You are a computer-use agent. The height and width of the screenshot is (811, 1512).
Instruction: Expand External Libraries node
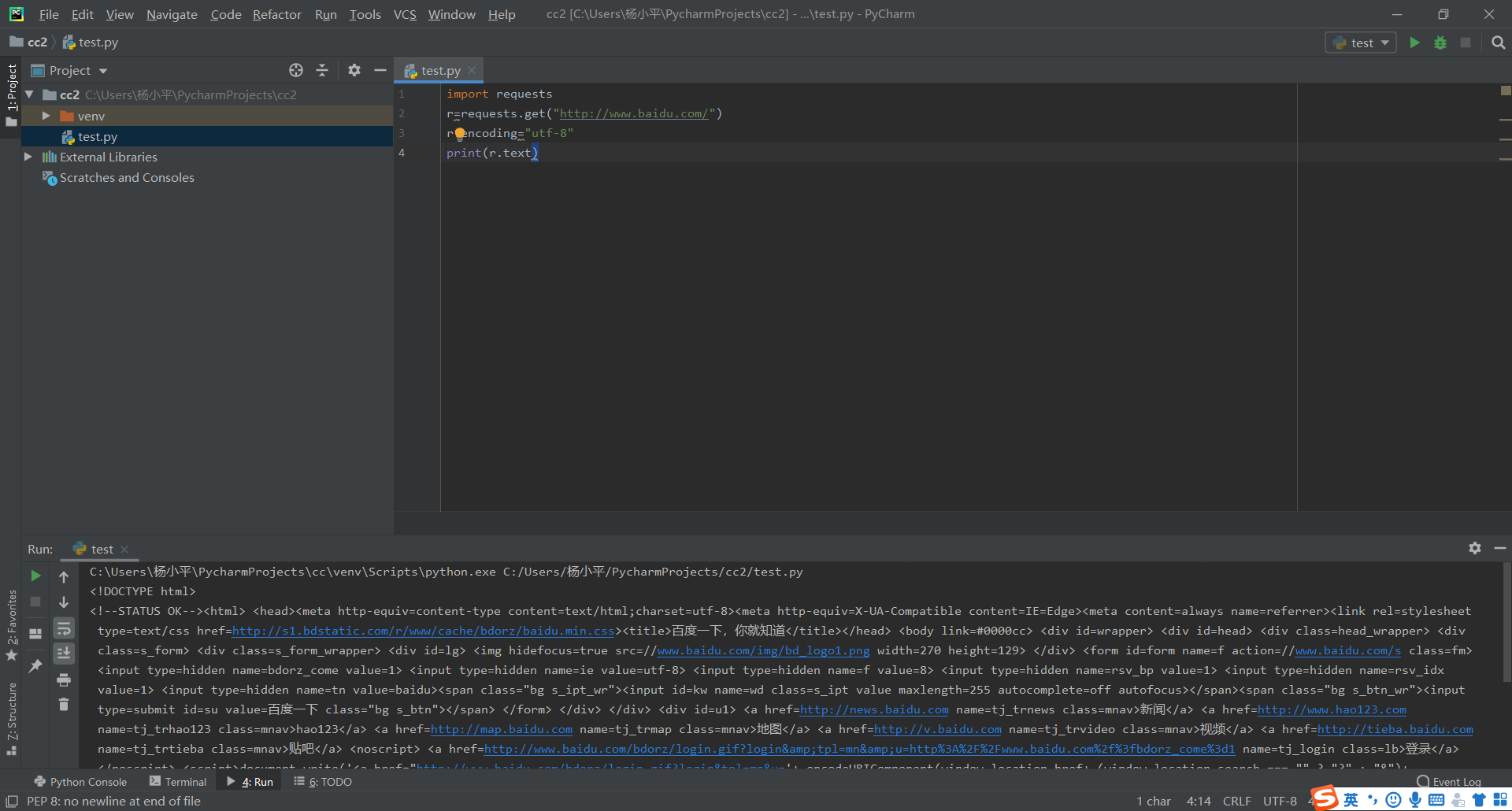pos(28,157)
